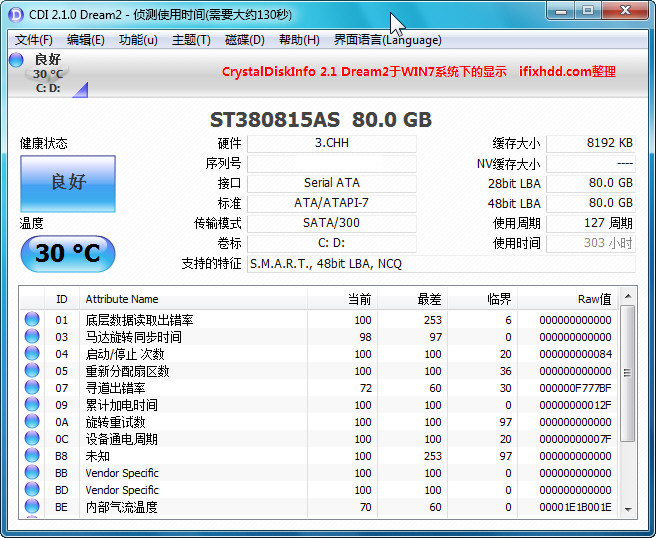Viewport: 656px width, 538px height.
Task: Click status orb for attribute 04
Action: pos(32,354)
